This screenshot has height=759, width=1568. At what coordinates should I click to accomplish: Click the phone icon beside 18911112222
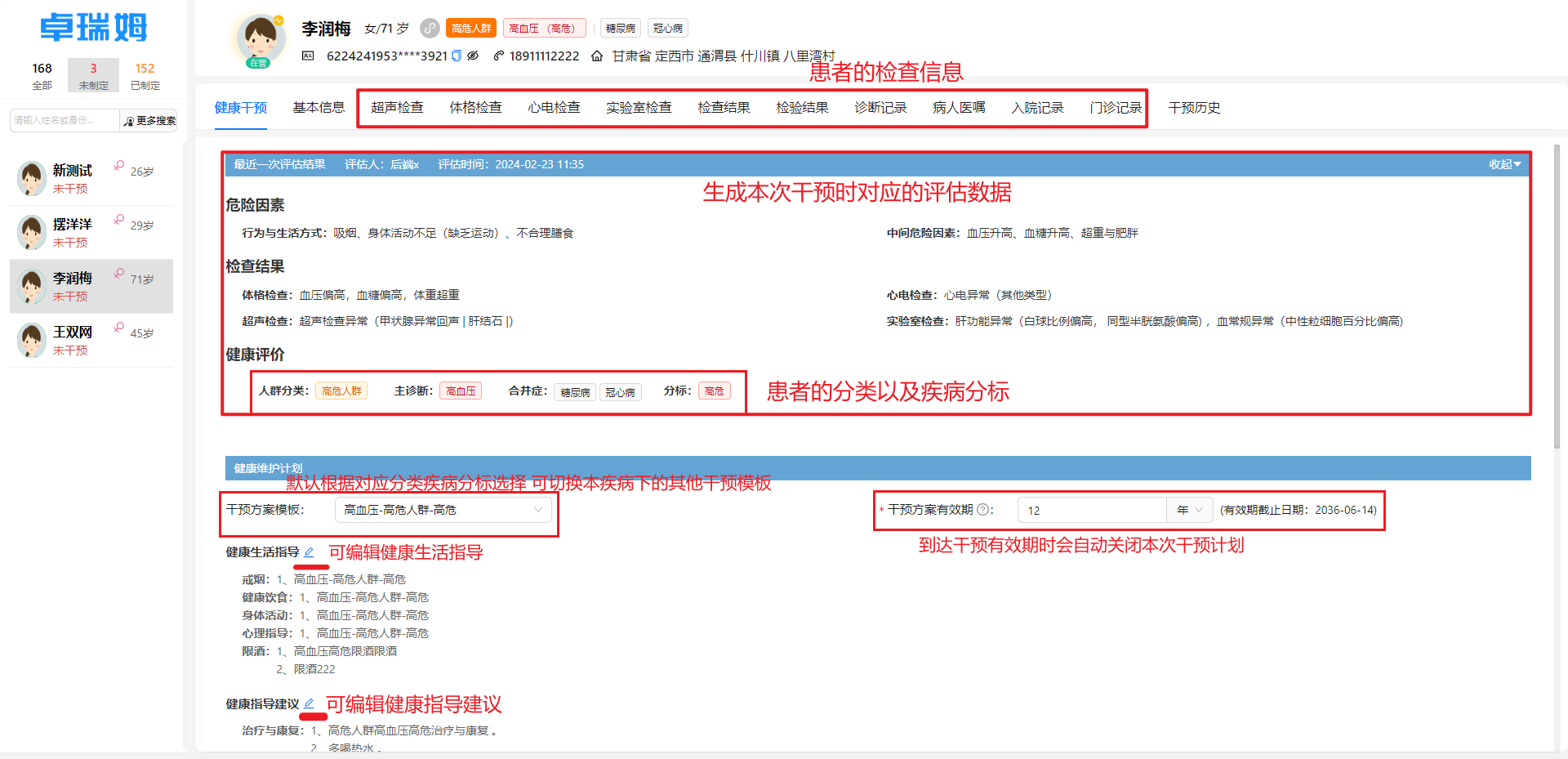[499, 56]
